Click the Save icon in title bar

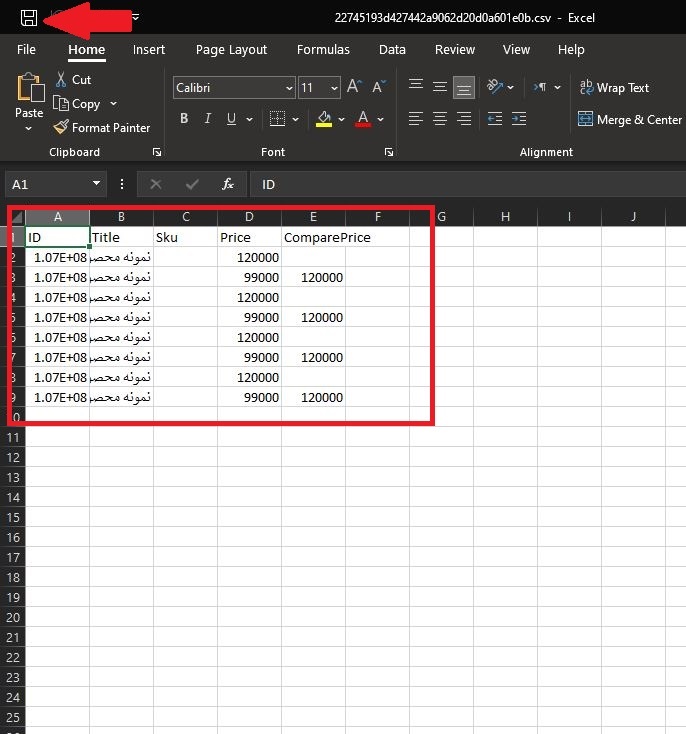click(29, 17)
